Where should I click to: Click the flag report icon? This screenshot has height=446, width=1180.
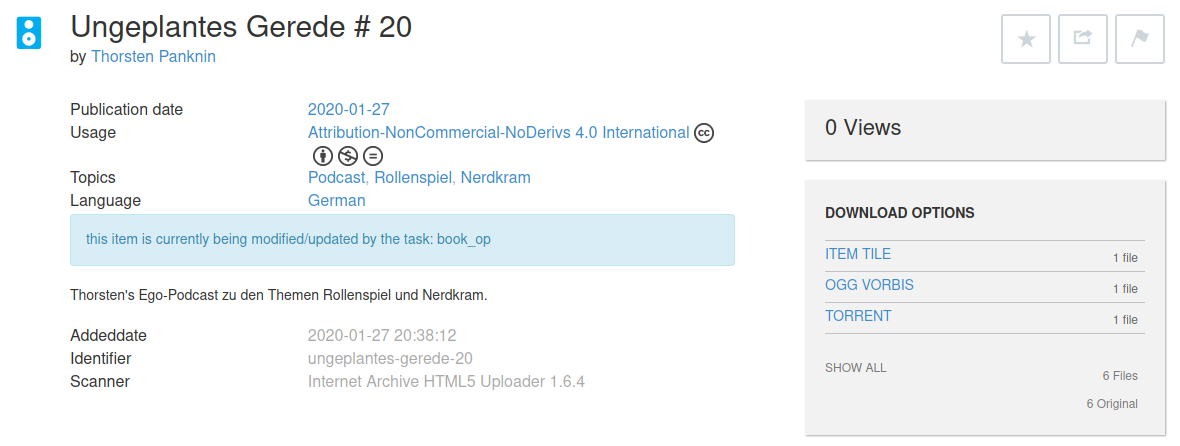1139,38
